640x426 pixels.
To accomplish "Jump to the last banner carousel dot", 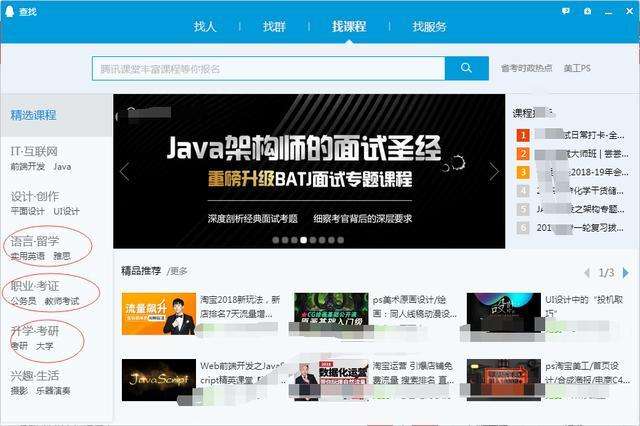I will click(340, 240).
